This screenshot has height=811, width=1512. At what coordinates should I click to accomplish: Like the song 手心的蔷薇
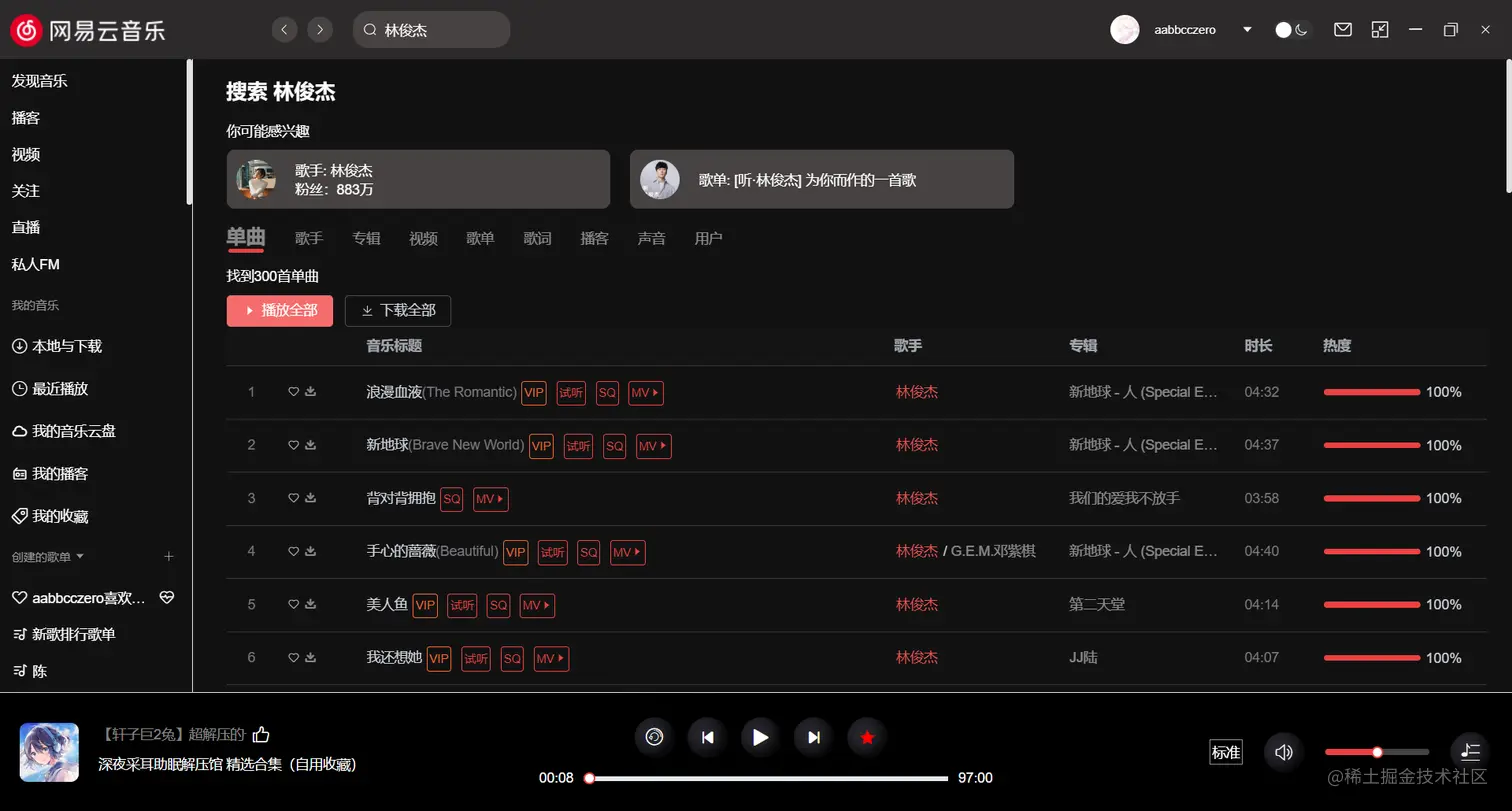294,551
